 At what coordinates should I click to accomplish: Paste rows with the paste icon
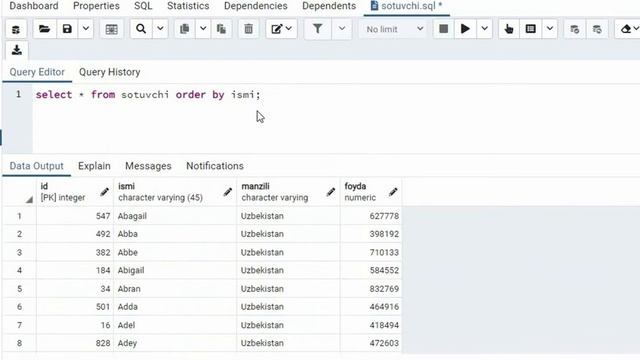tap(222, 29)
